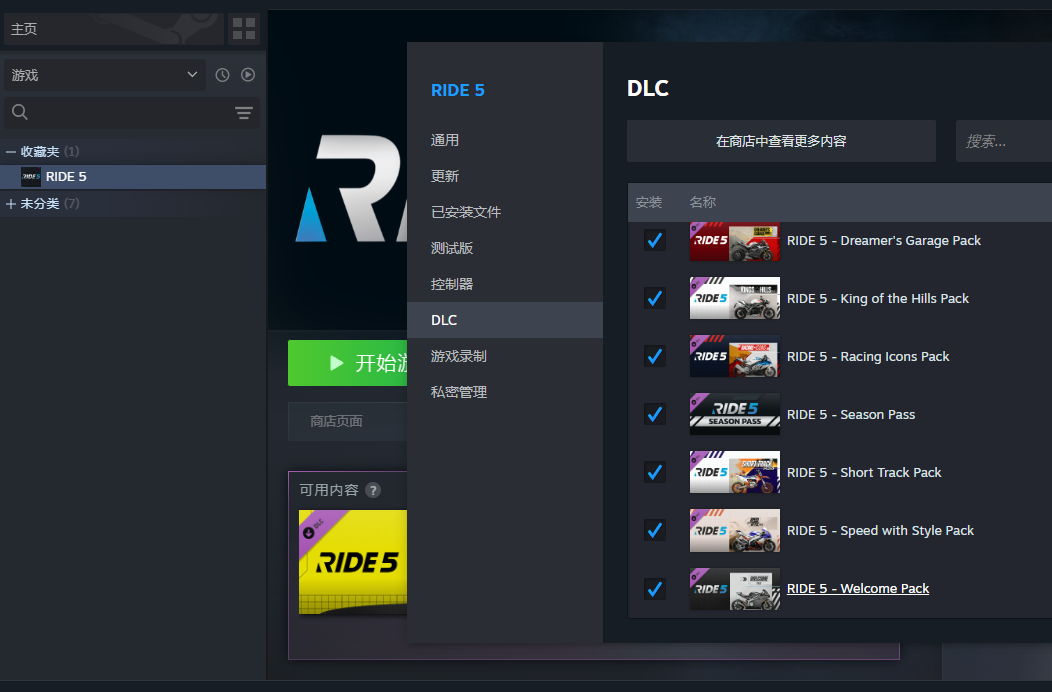Image resolution: width=1052 pixels, height=692 pixels.
Task: Click the green Play button
Action: [x=347, y=363]
